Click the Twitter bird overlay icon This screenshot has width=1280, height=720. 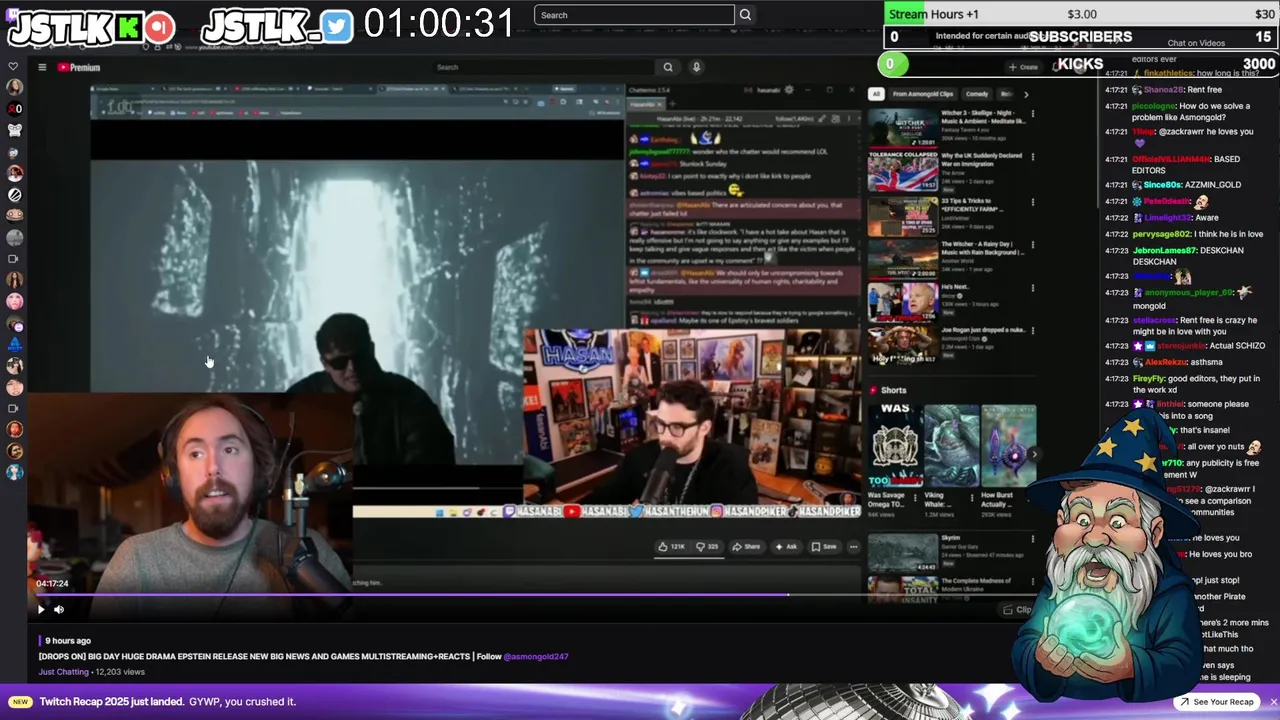pyautogui.click(x=337, y=27)
